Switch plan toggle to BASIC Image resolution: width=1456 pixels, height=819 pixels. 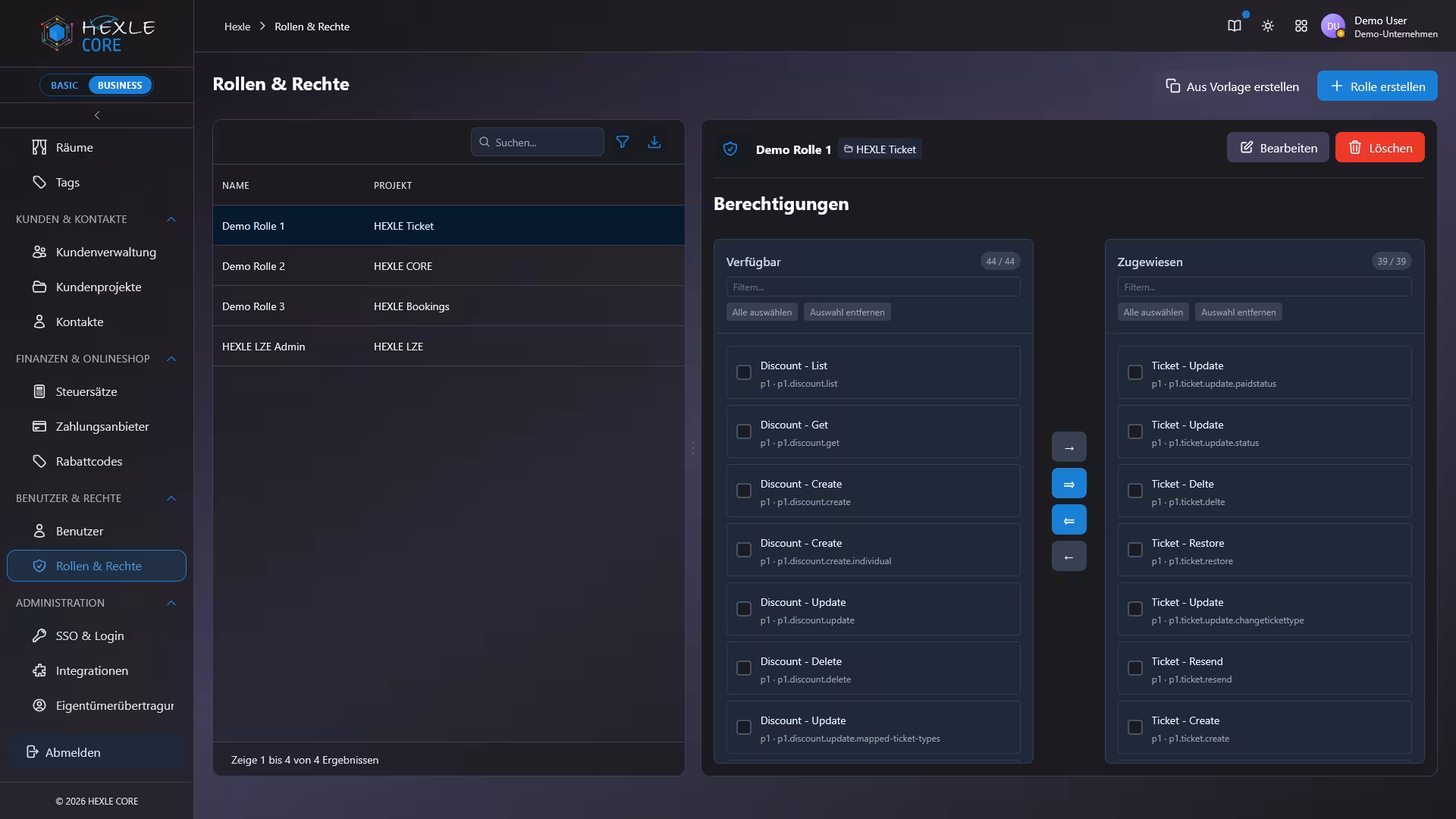point(64,85)
